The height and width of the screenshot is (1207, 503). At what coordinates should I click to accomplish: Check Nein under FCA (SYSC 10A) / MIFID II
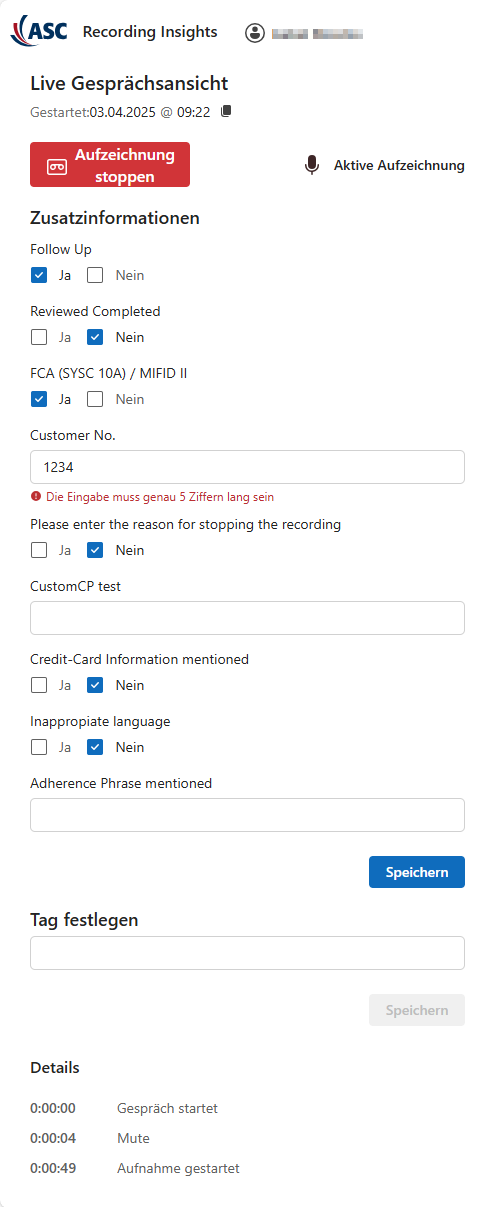click(x=96, y=399)
